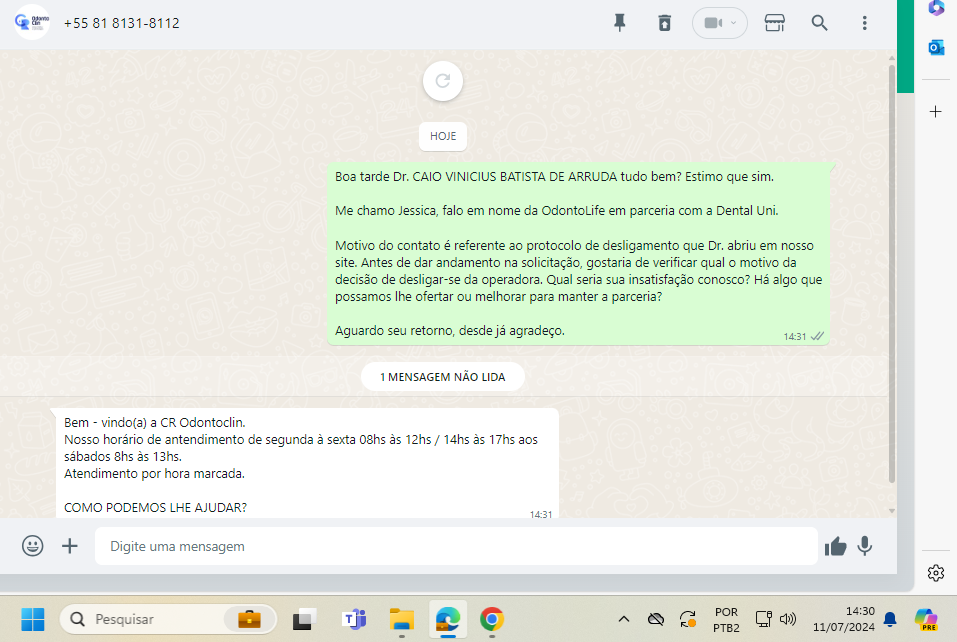
Task: Start voice recording with the microphone
Action: click(864, 546)
